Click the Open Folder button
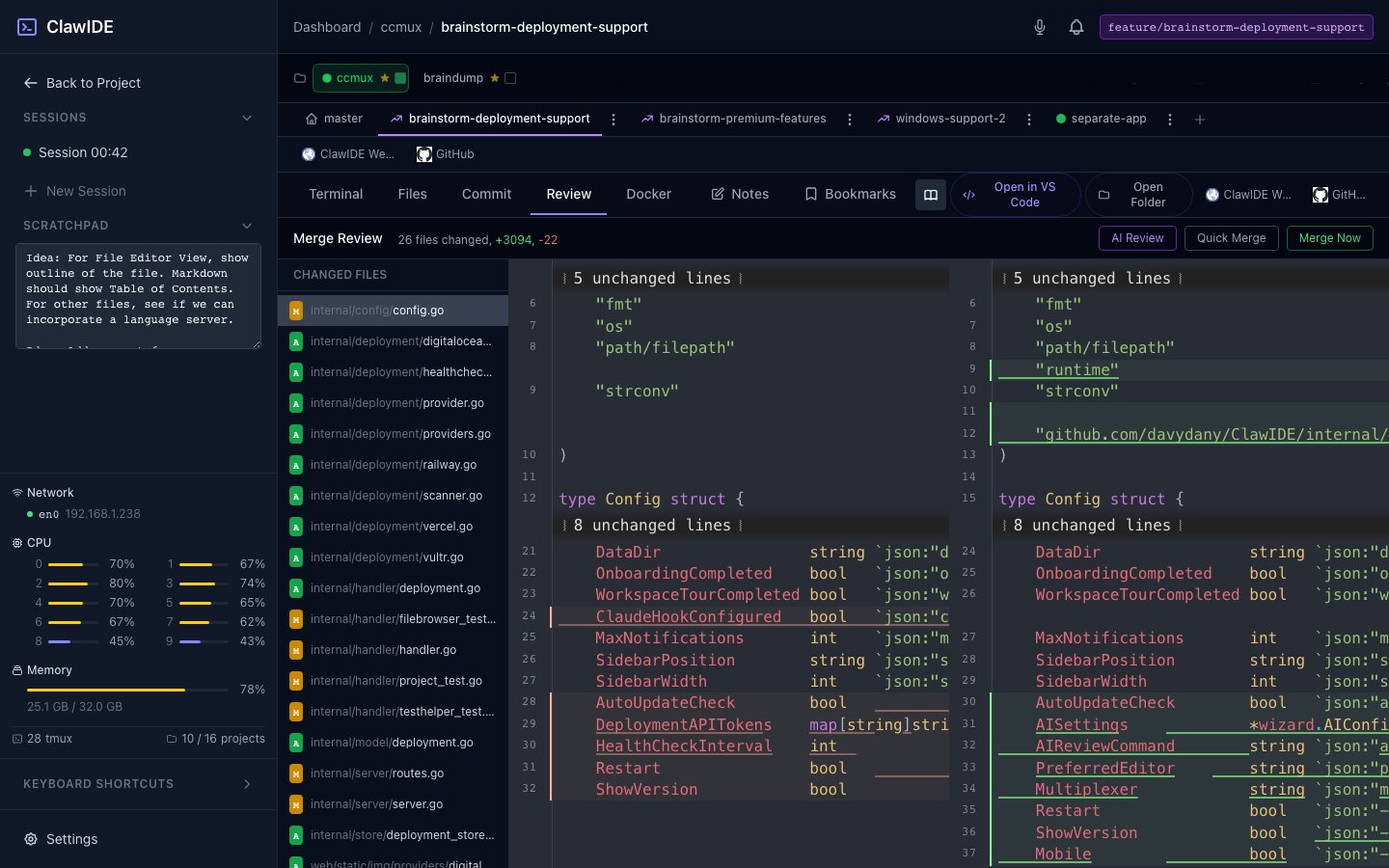The image size is (1389, 868). point(1138,195)
